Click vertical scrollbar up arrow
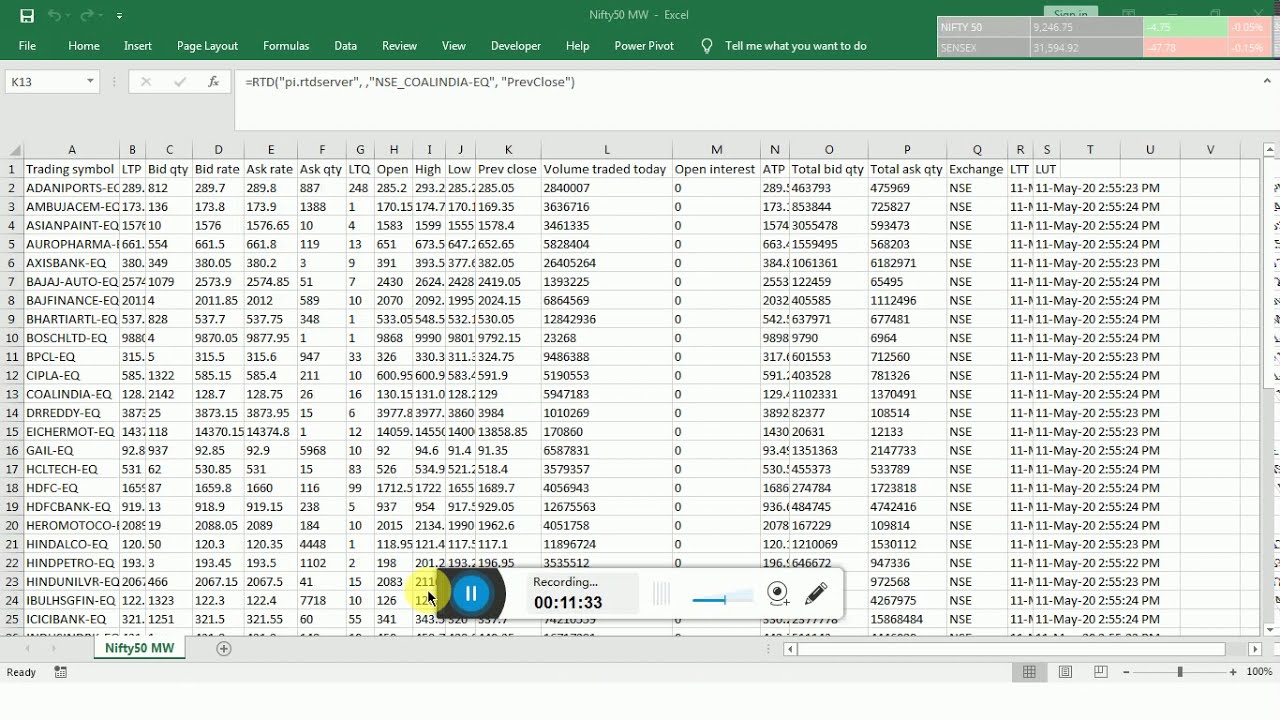 (1271, 150)
